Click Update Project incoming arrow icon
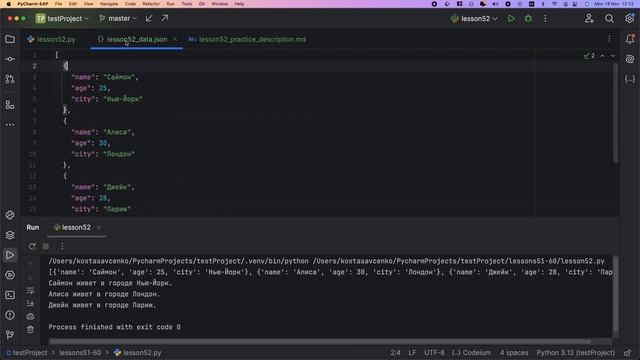 pyautogui.click(x=149, y=18)
